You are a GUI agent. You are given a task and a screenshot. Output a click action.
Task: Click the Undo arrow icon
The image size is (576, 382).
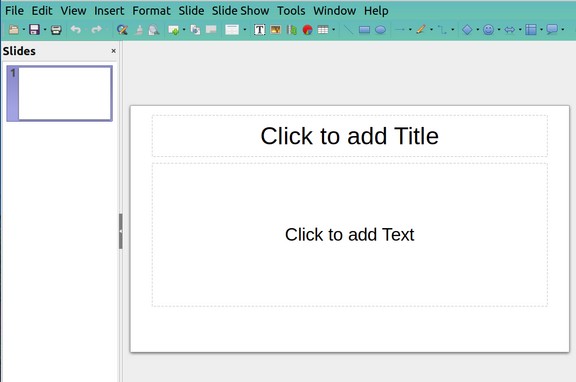pos(76,29)
